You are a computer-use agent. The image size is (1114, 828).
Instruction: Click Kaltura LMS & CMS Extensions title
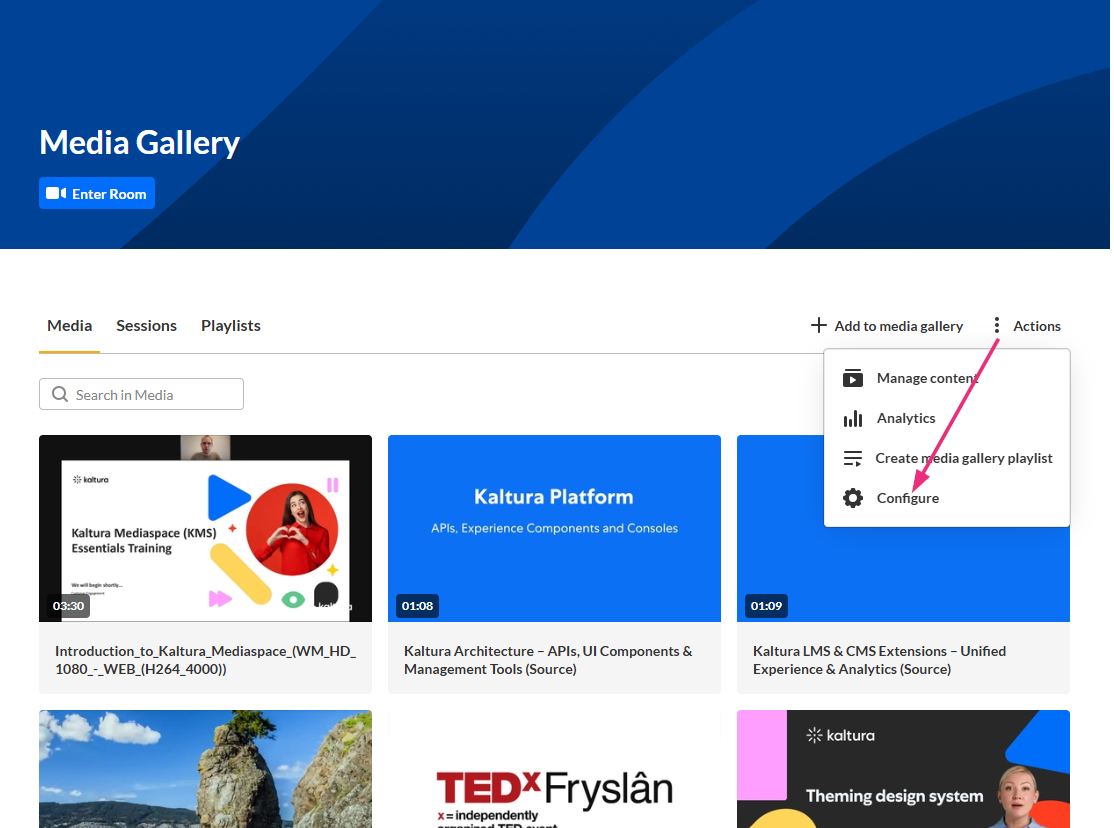coord(880,660)
